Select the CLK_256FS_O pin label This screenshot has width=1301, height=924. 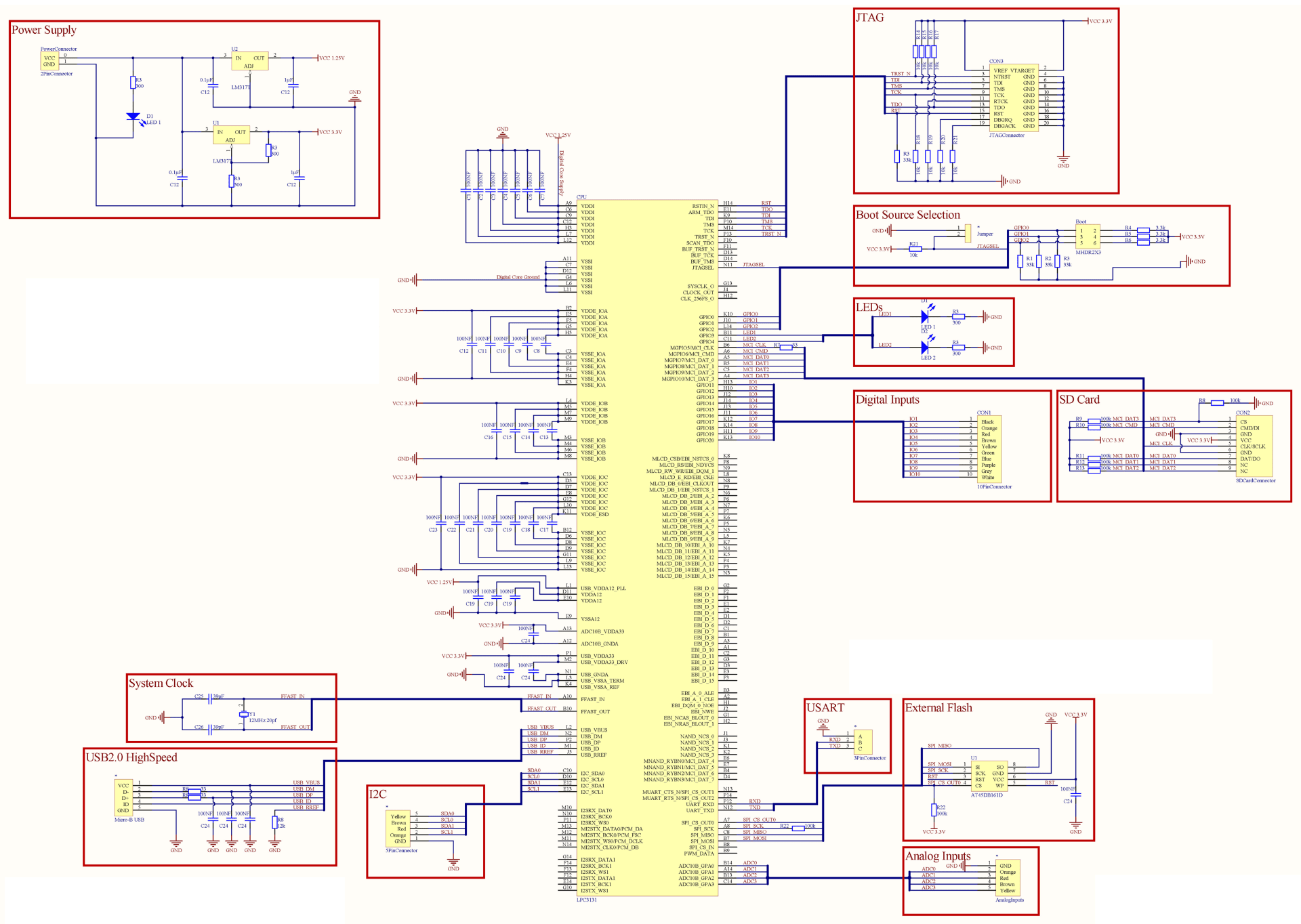[697, 299]
